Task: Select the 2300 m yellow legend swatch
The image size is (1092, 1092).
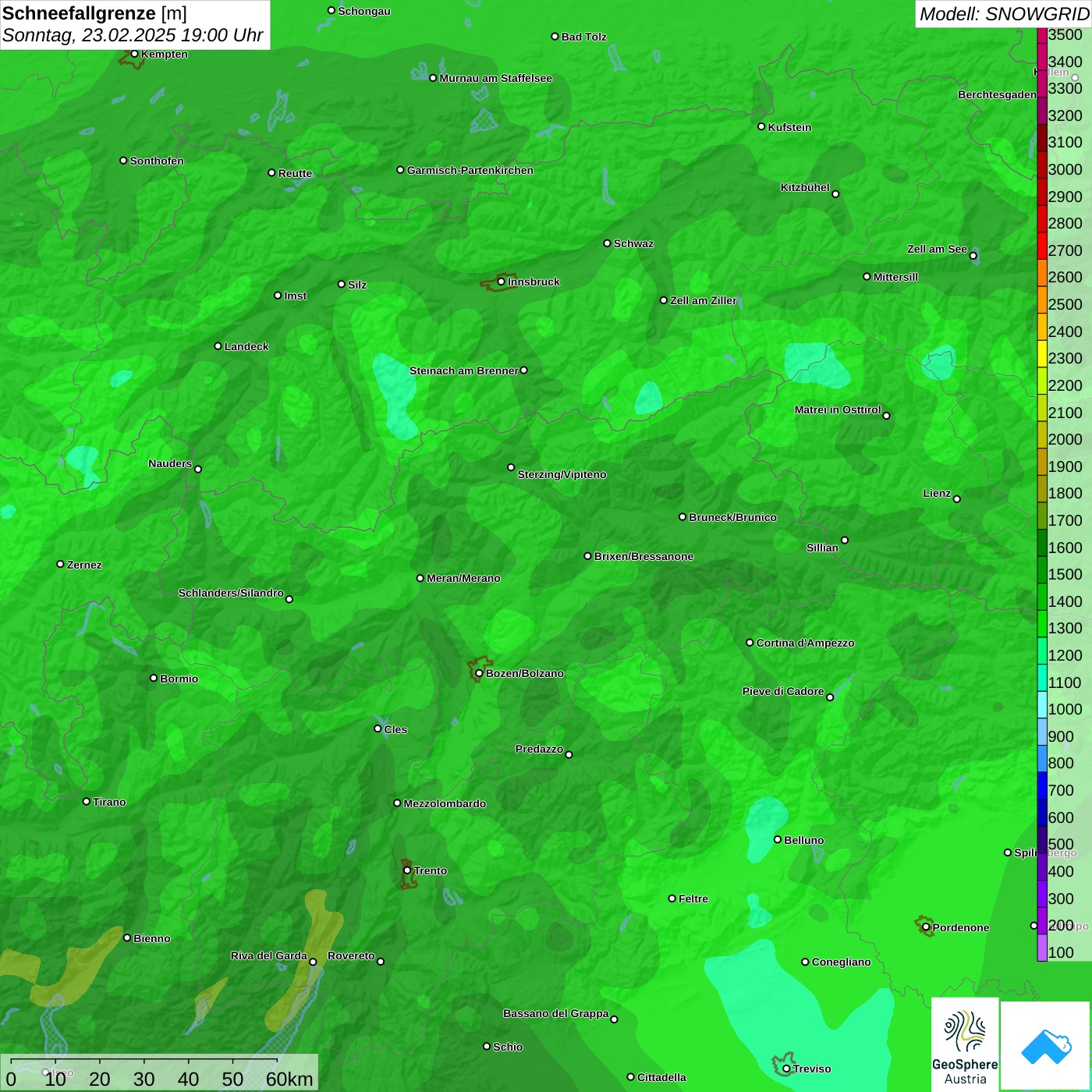Action: pyautogui.click(x=1042, y=353)
